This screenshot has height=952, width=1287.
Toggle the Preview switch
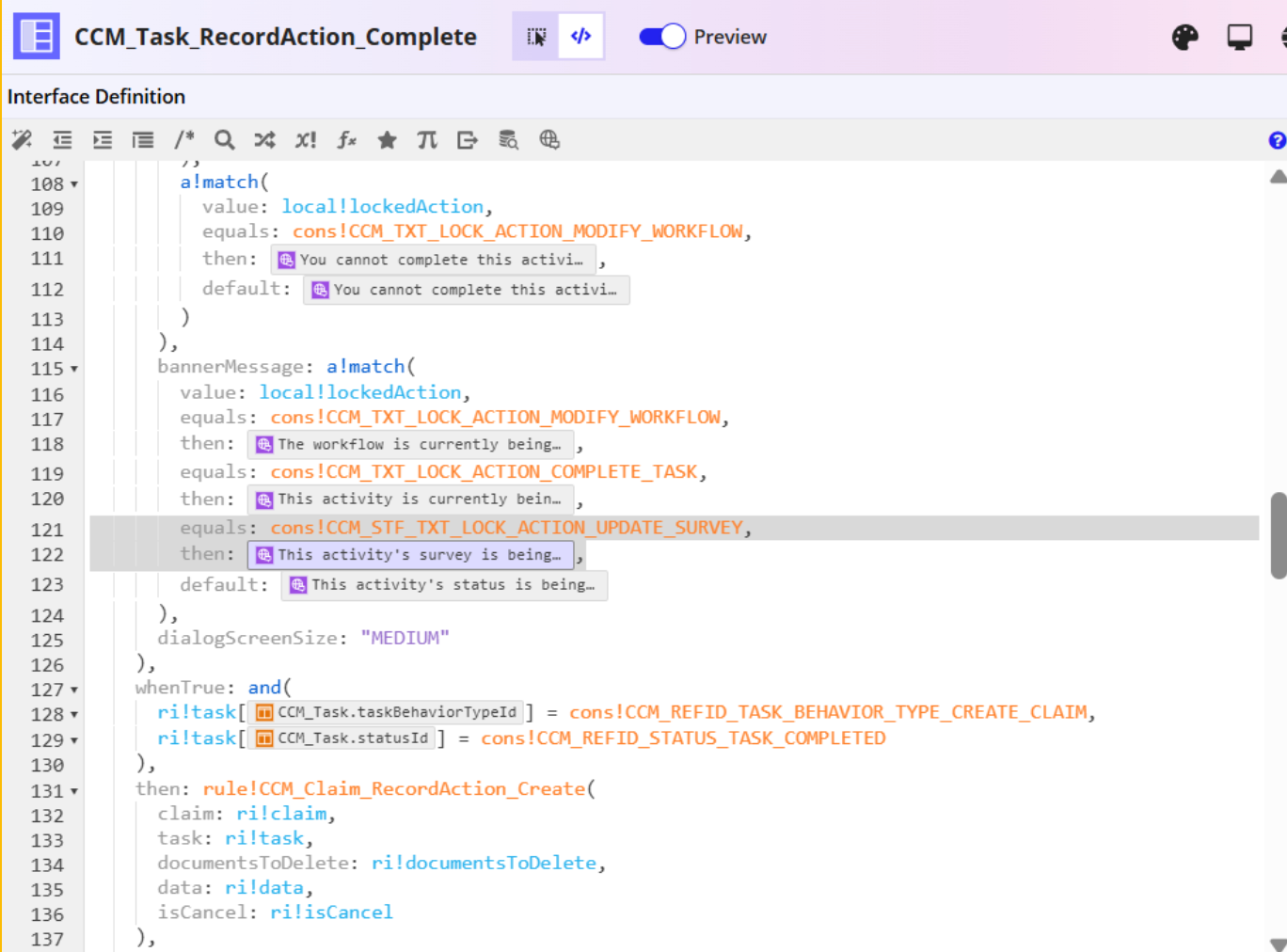(x=662, y=37)
